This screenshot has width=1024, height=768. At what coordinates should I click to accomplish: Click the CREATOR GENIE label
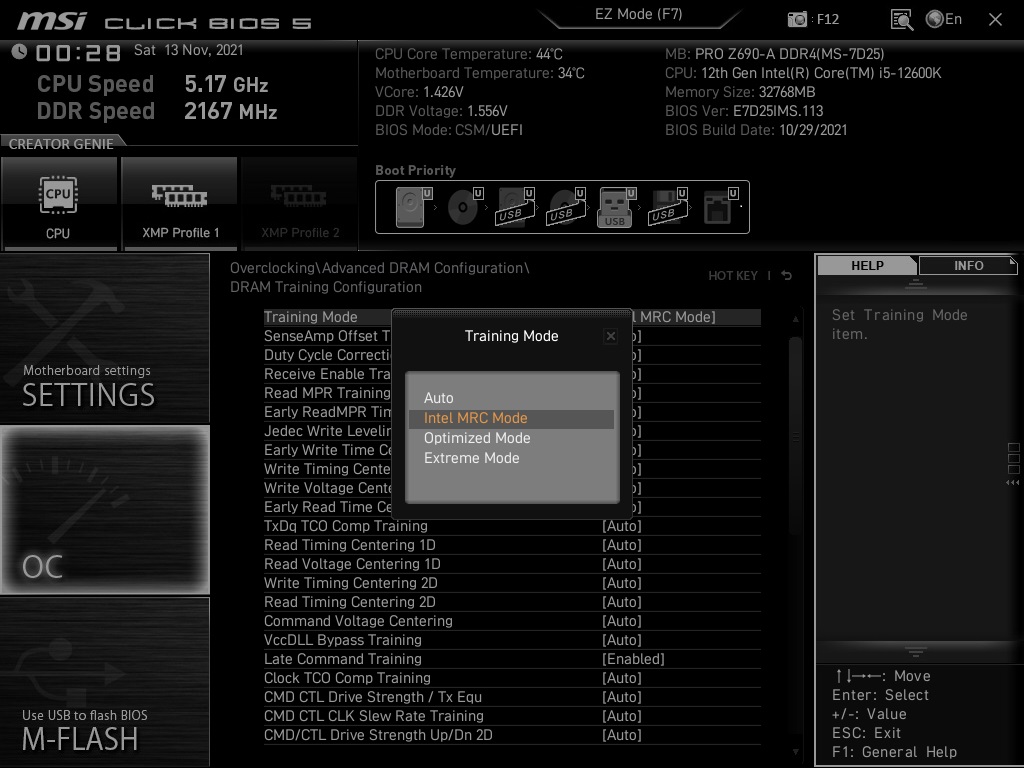(61, 144)
